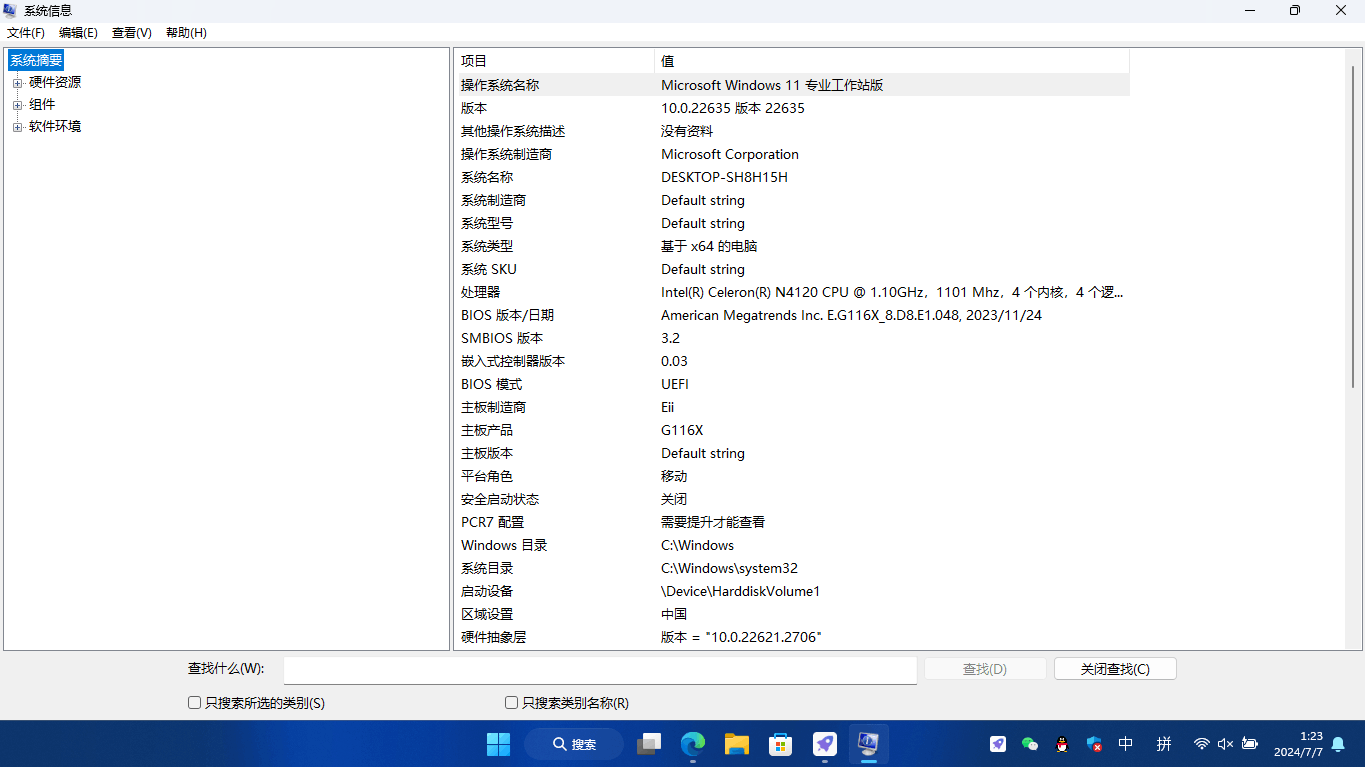Select the 安全启动状态 row
This screenshot has height=767, width=1365.
[792, 499]
